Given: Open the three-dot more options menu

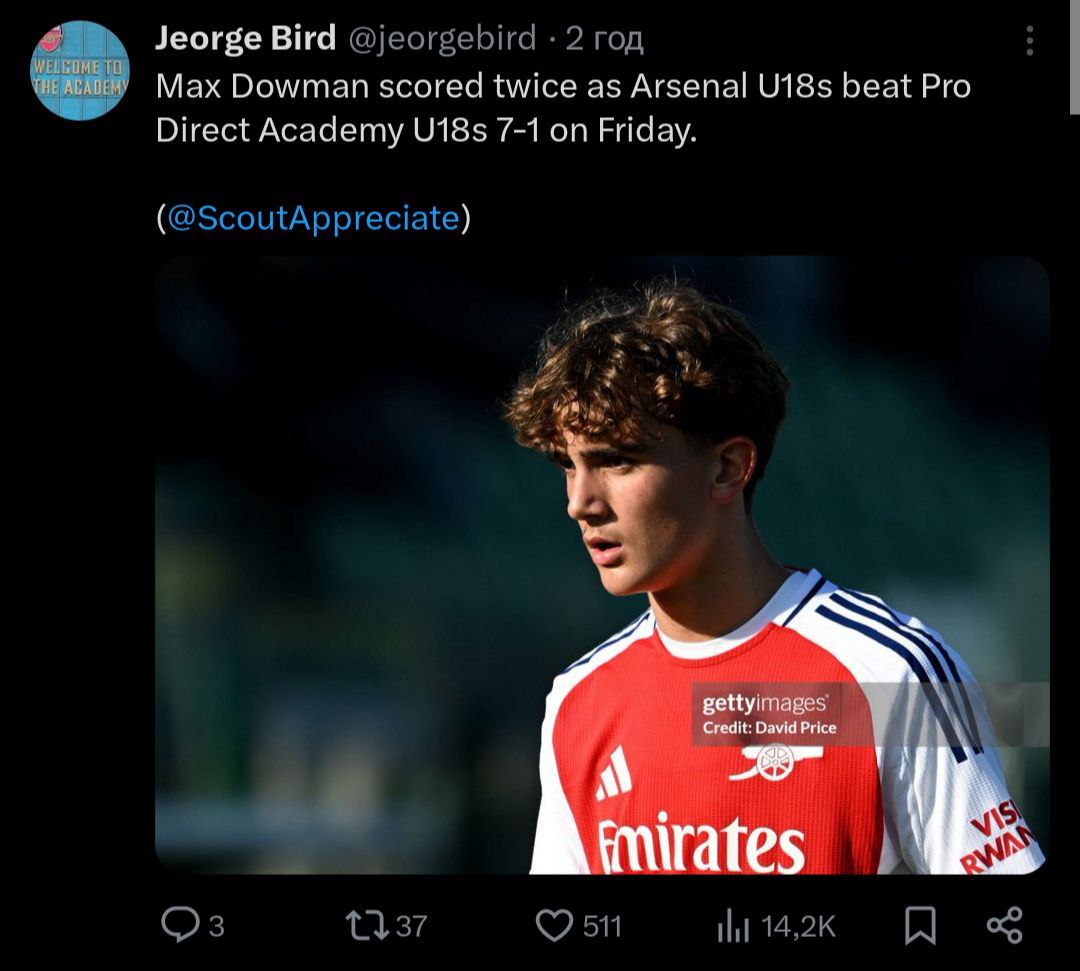Looking at the screenshot, I should point(1029,41).
